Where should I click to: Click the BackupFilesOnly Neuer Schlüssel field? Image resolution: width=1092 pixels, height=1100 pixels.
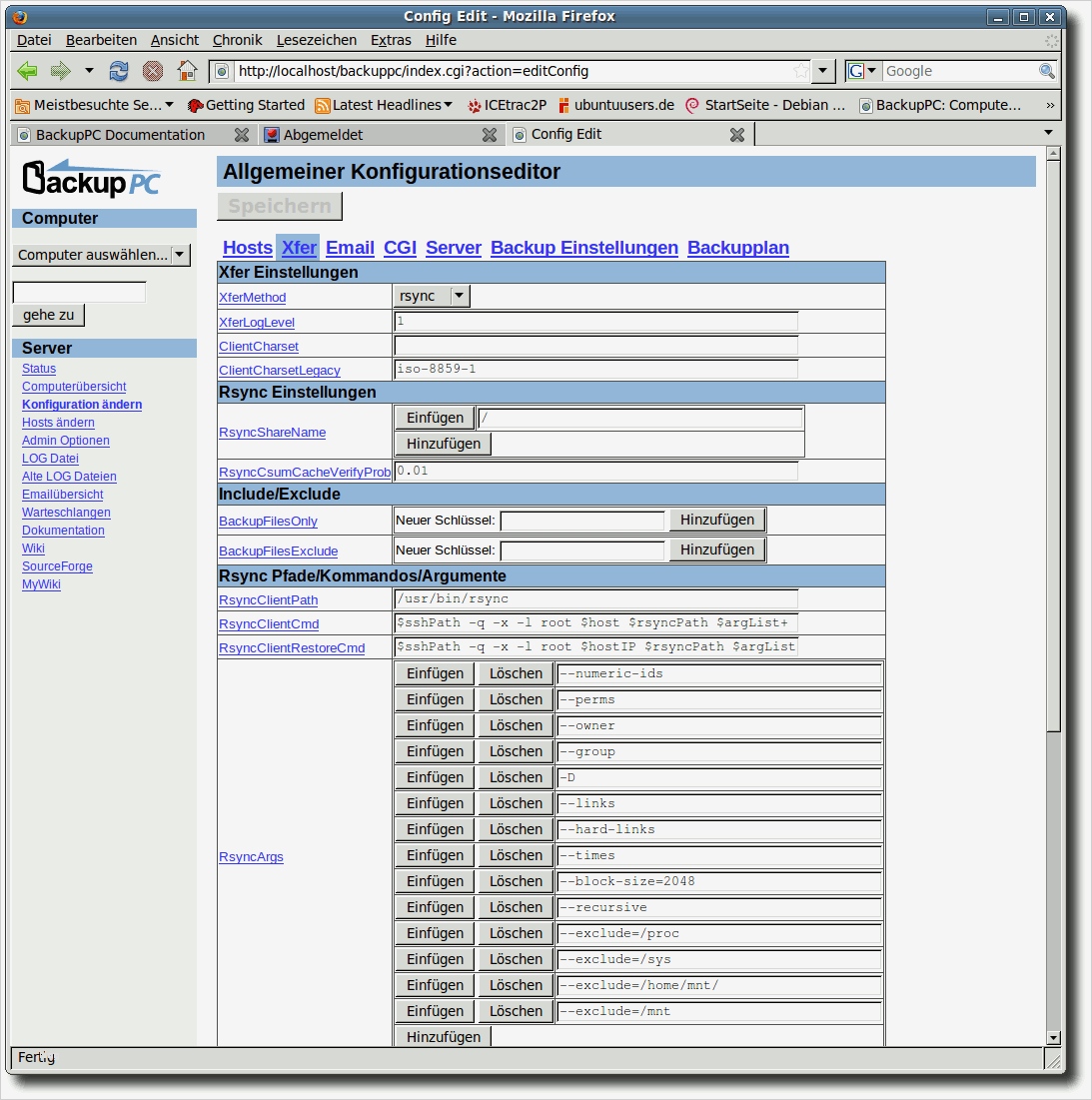(x=582, y=521)
